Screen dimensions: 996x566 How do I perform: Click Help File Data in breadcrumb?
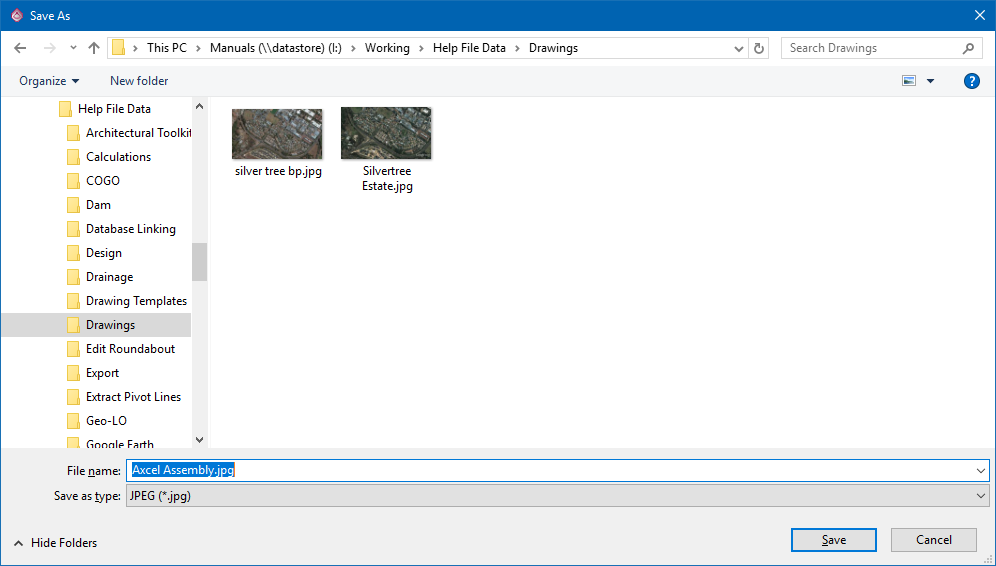tap(469, 48)
